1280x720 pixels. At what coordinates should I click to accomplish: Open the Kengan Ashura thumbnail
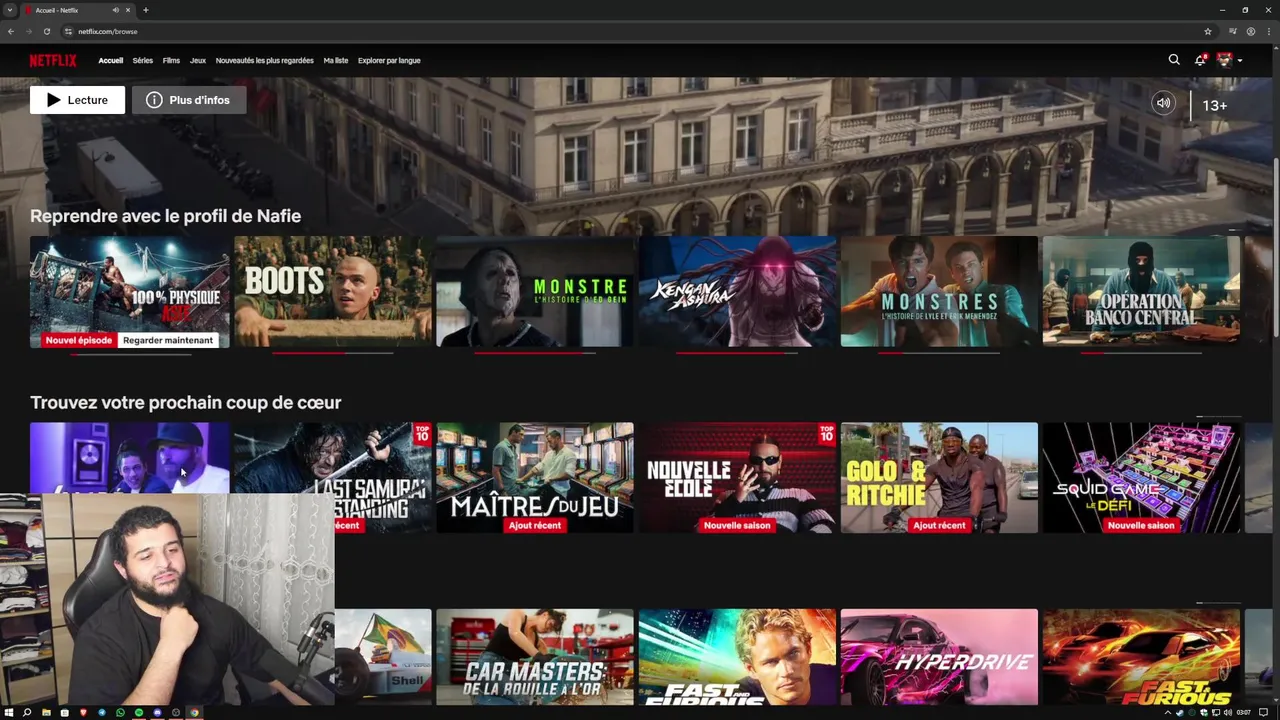[x=737, y=291]
